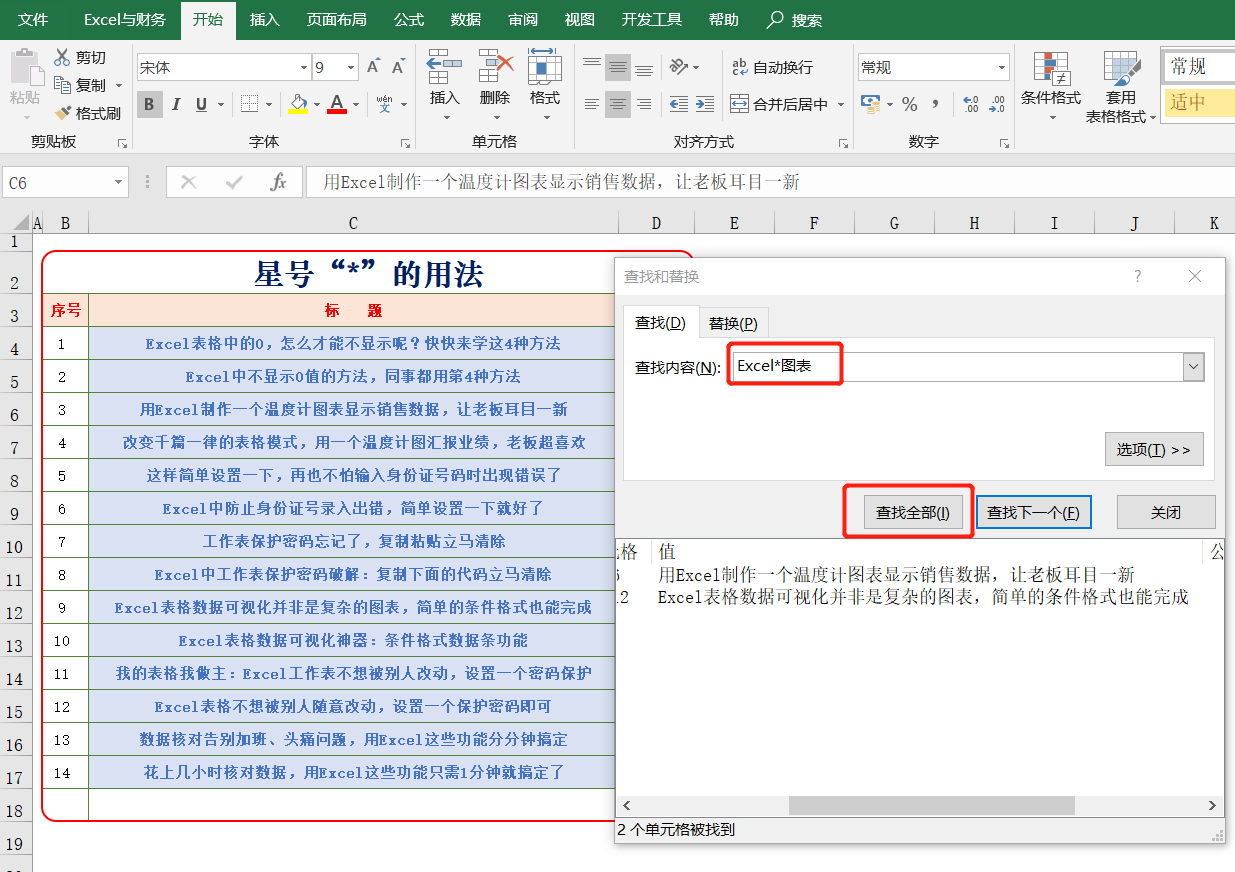Click the decrease indent icon
1235x872 pixels.
[679, 104]
